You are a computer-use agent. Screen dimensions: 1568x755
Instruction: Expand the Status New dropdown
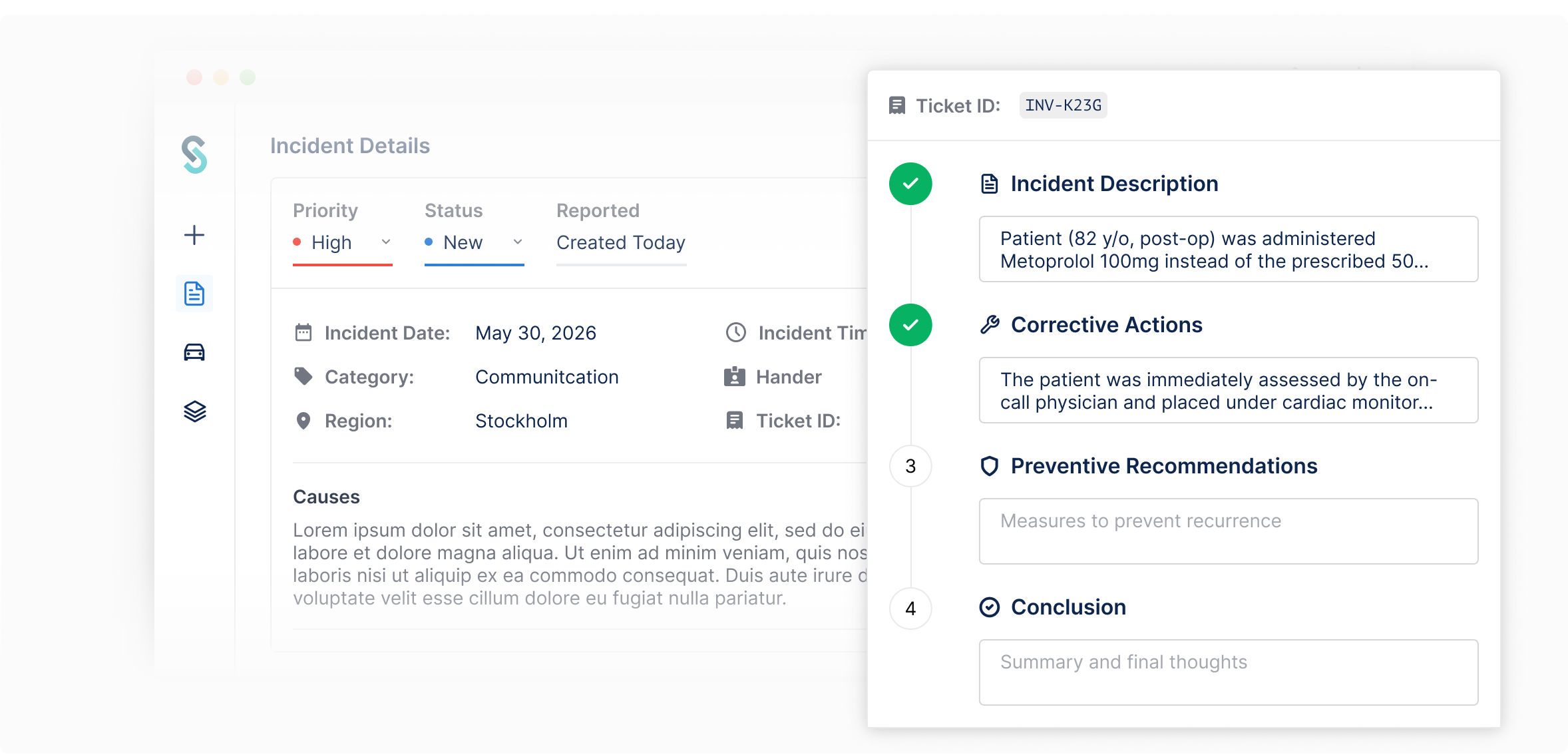pos(475,243)
